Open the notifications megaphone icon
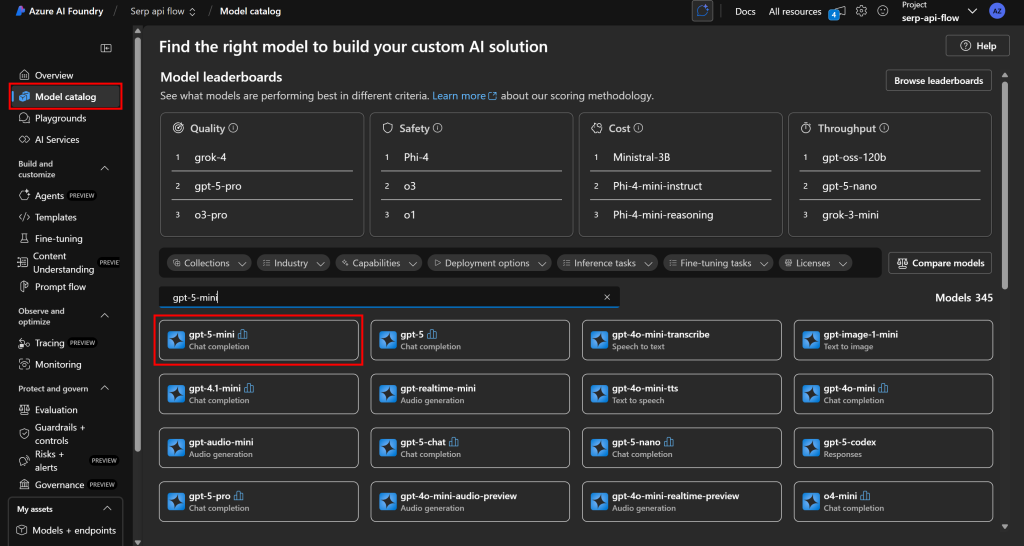Screen dimensions: 1024x546 tap(840, 11)
